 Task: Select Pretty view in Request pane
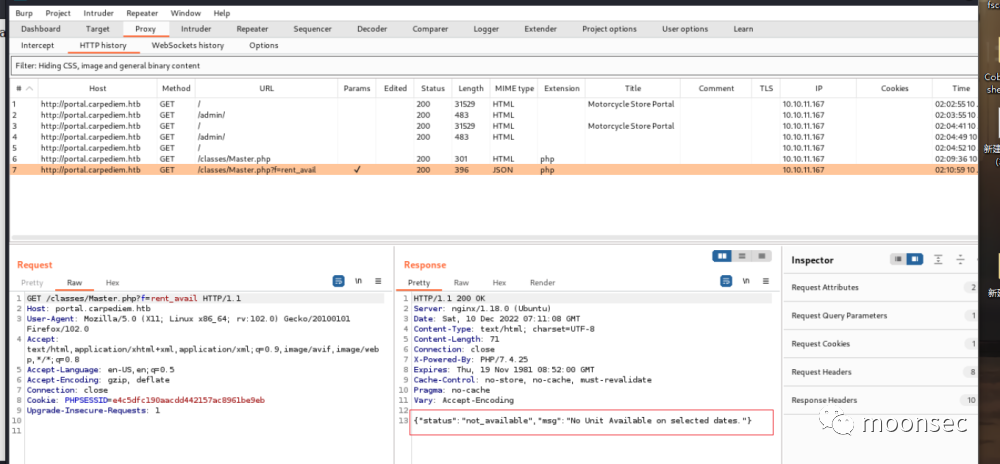(x=32, y=282)
